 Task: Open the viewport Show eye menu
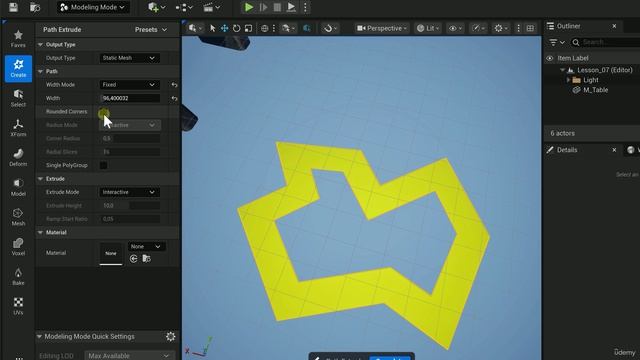[455, 28]
